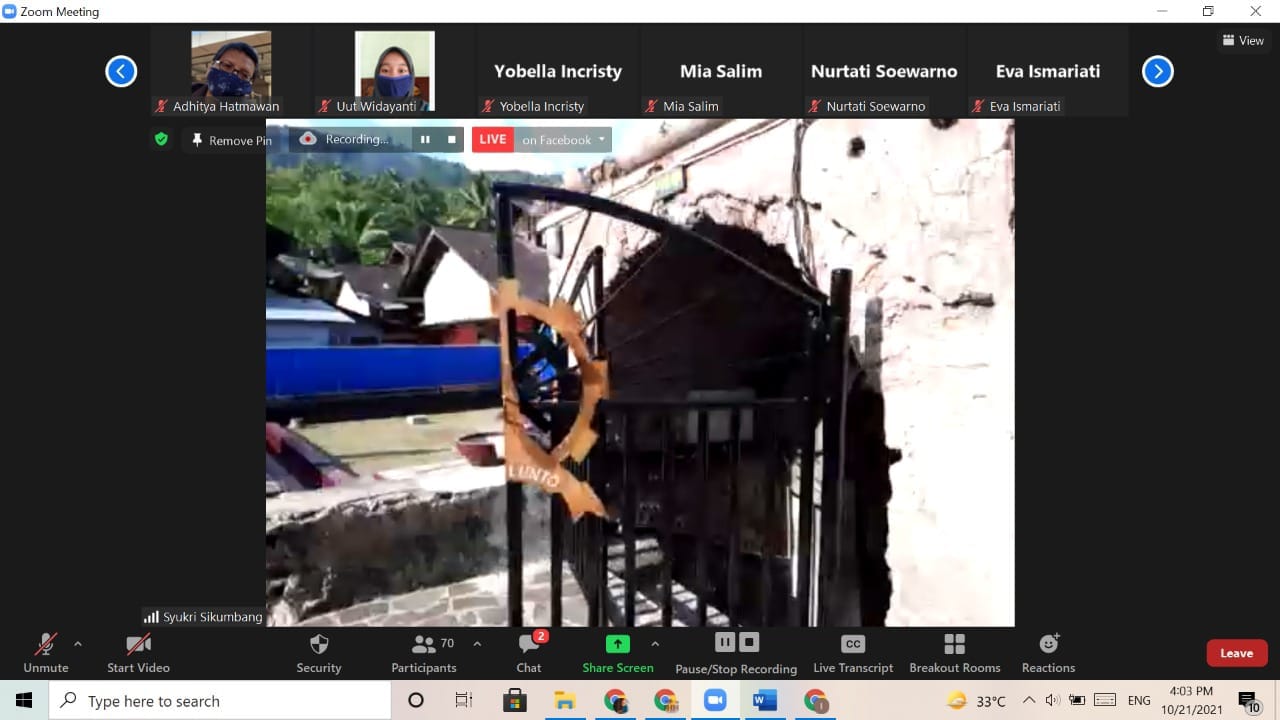Open the Security options

pos(318,652)
